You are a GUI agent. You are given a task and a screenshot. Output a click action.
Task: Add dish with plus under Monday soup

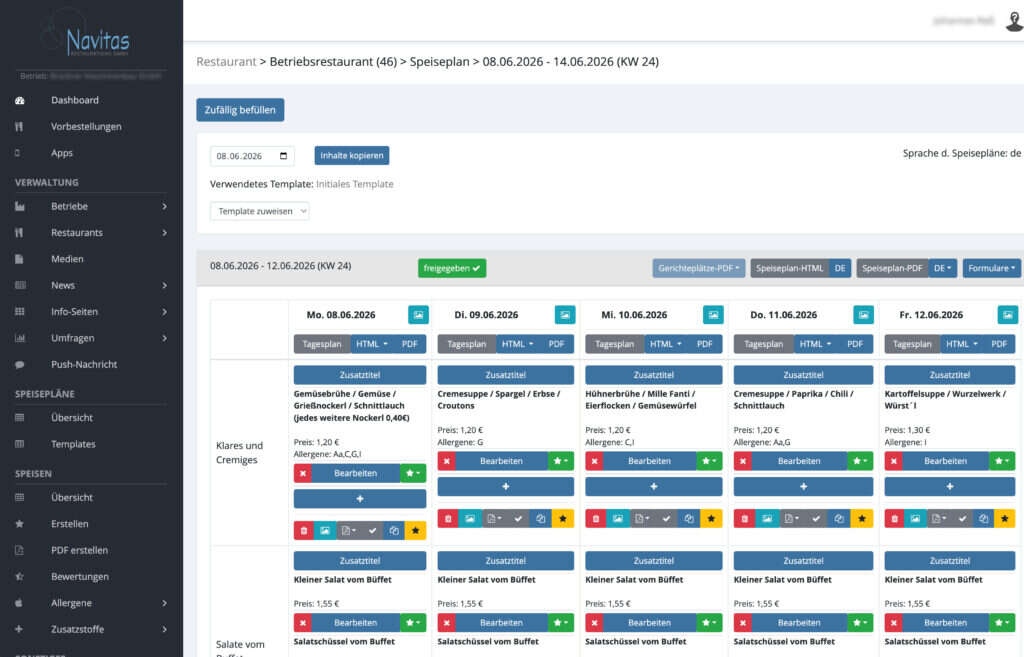click(360, 499)
